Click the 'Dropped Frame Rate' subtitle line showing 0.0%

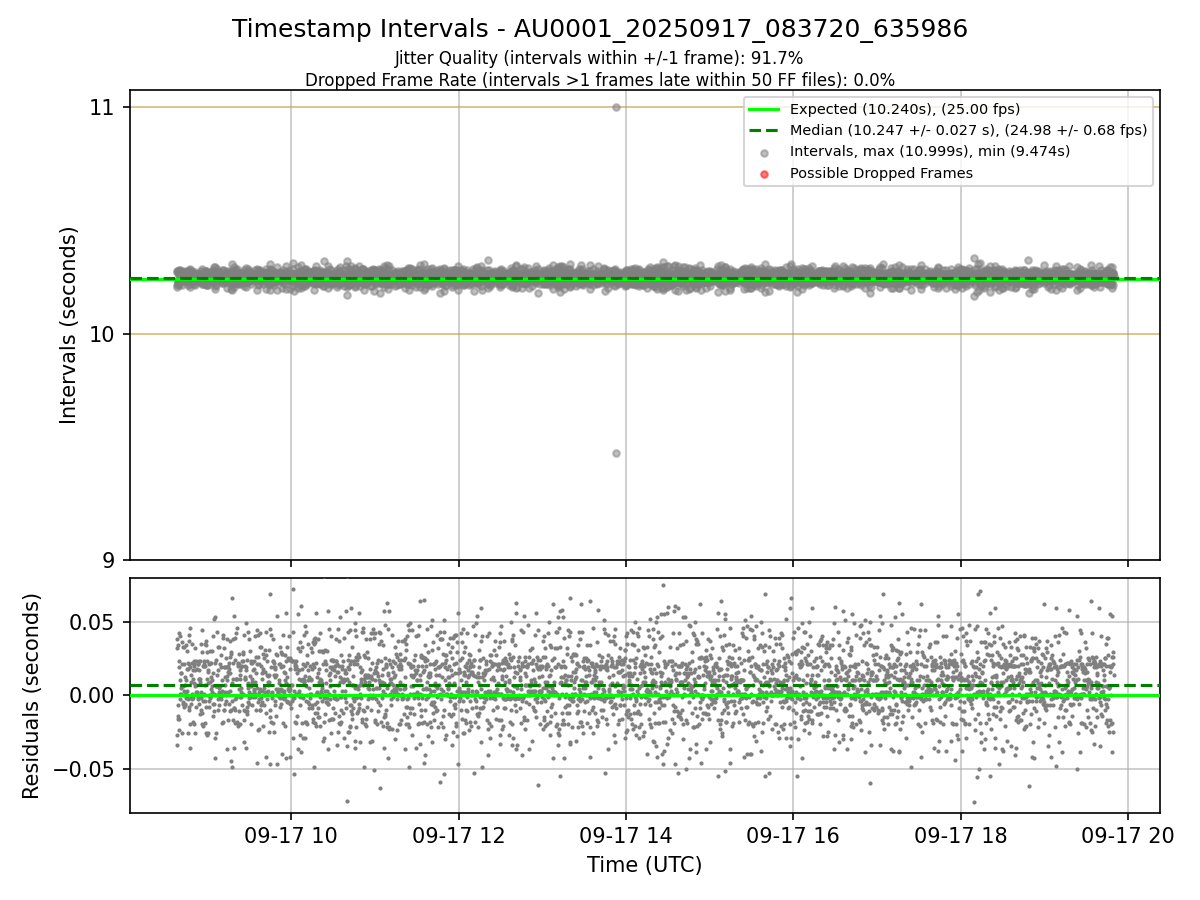tap(600, 79)
